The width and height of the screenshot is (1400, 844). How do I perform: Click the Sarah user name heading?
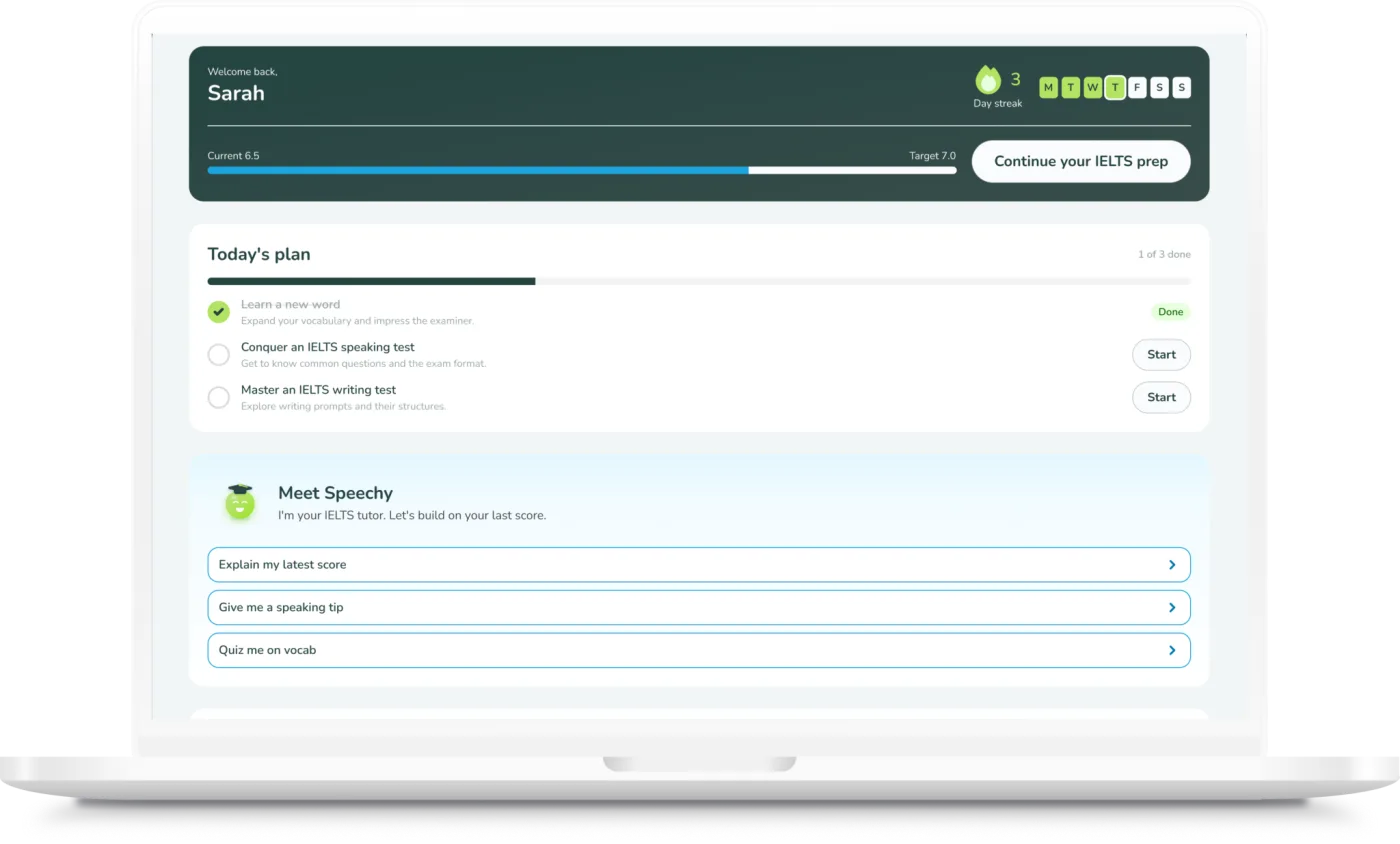236,93
